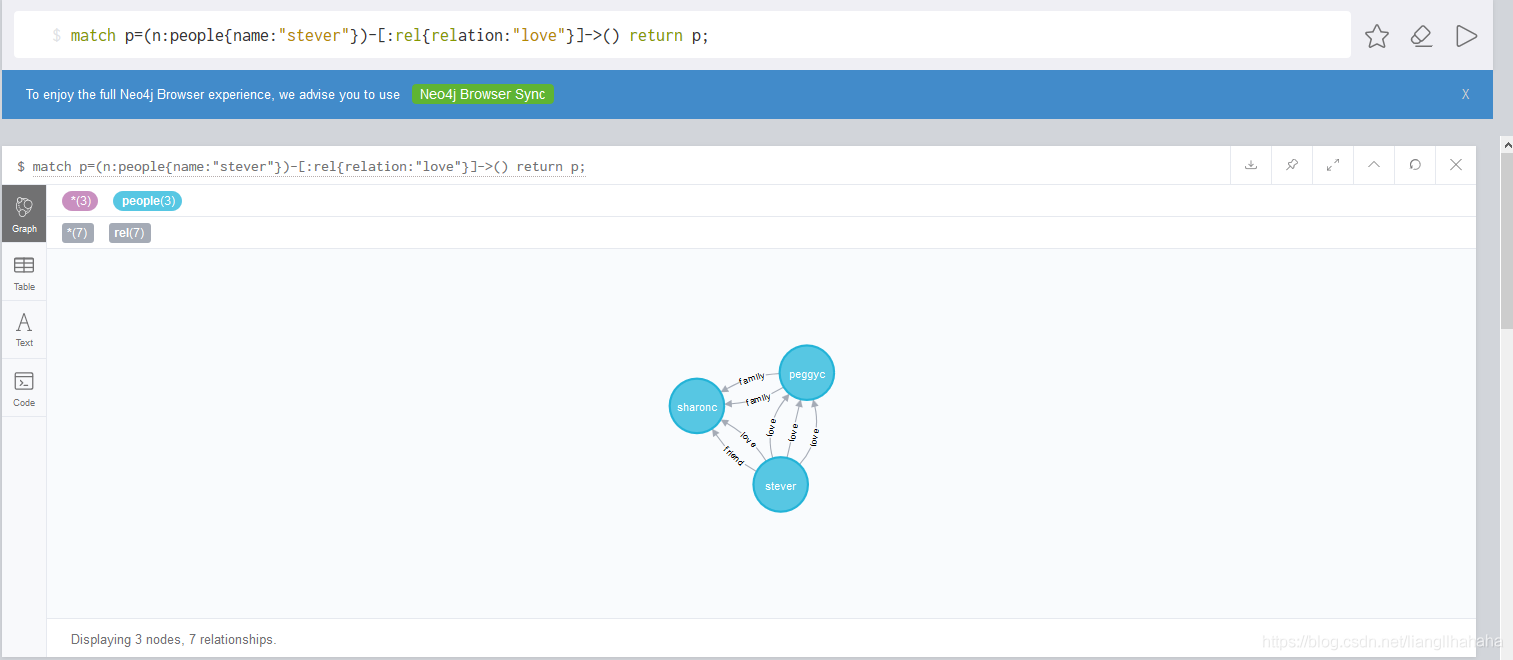Open the Neo4j Browser Sync link
The width and height of the screenshot is (1513, 660).
(x=482, y=94)
